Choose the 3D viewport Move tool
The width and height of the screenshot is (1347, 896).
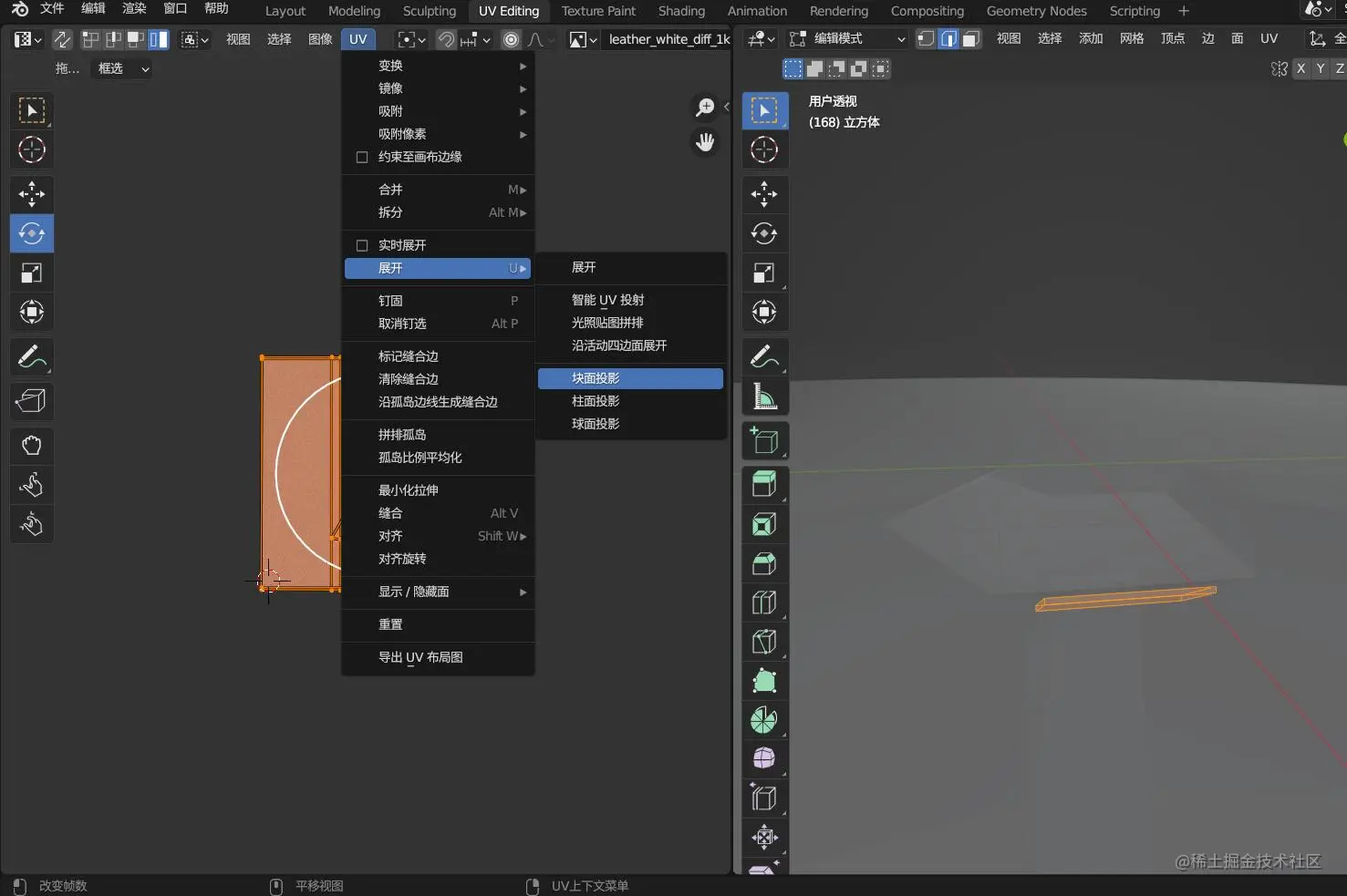click(x=764, y=193)
